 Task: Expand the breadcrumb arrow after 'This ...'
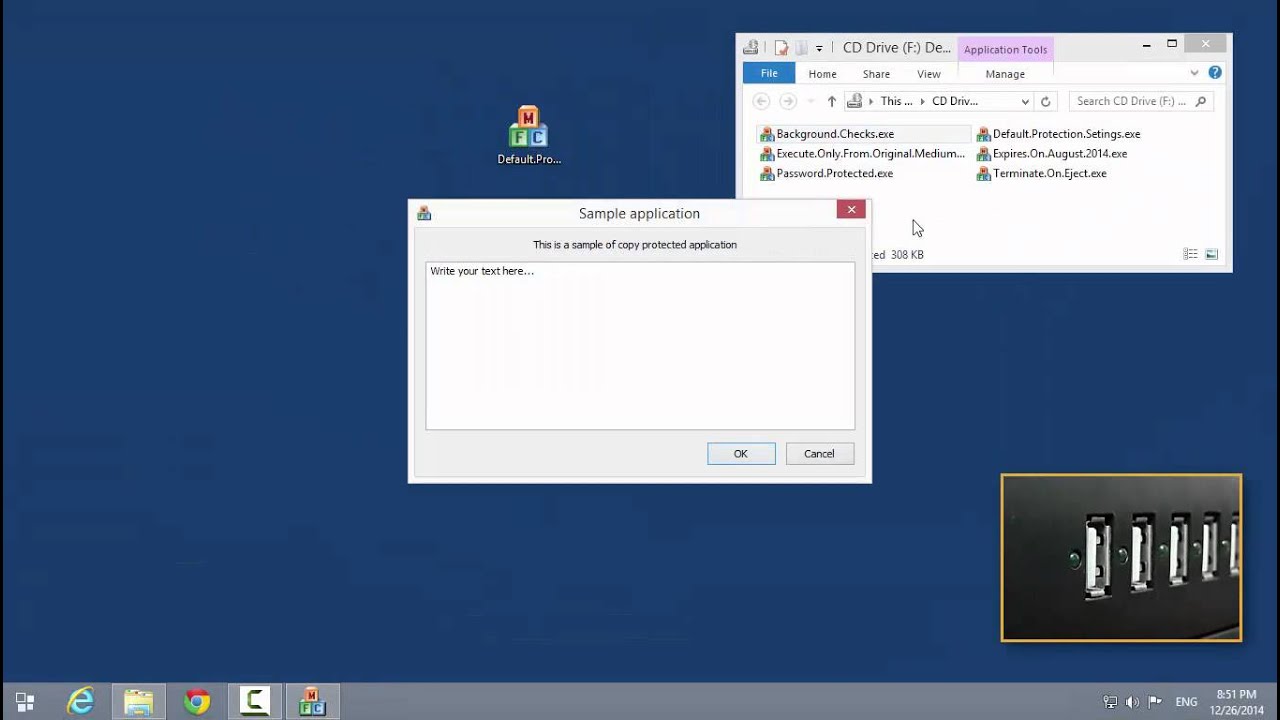[922, 101]
